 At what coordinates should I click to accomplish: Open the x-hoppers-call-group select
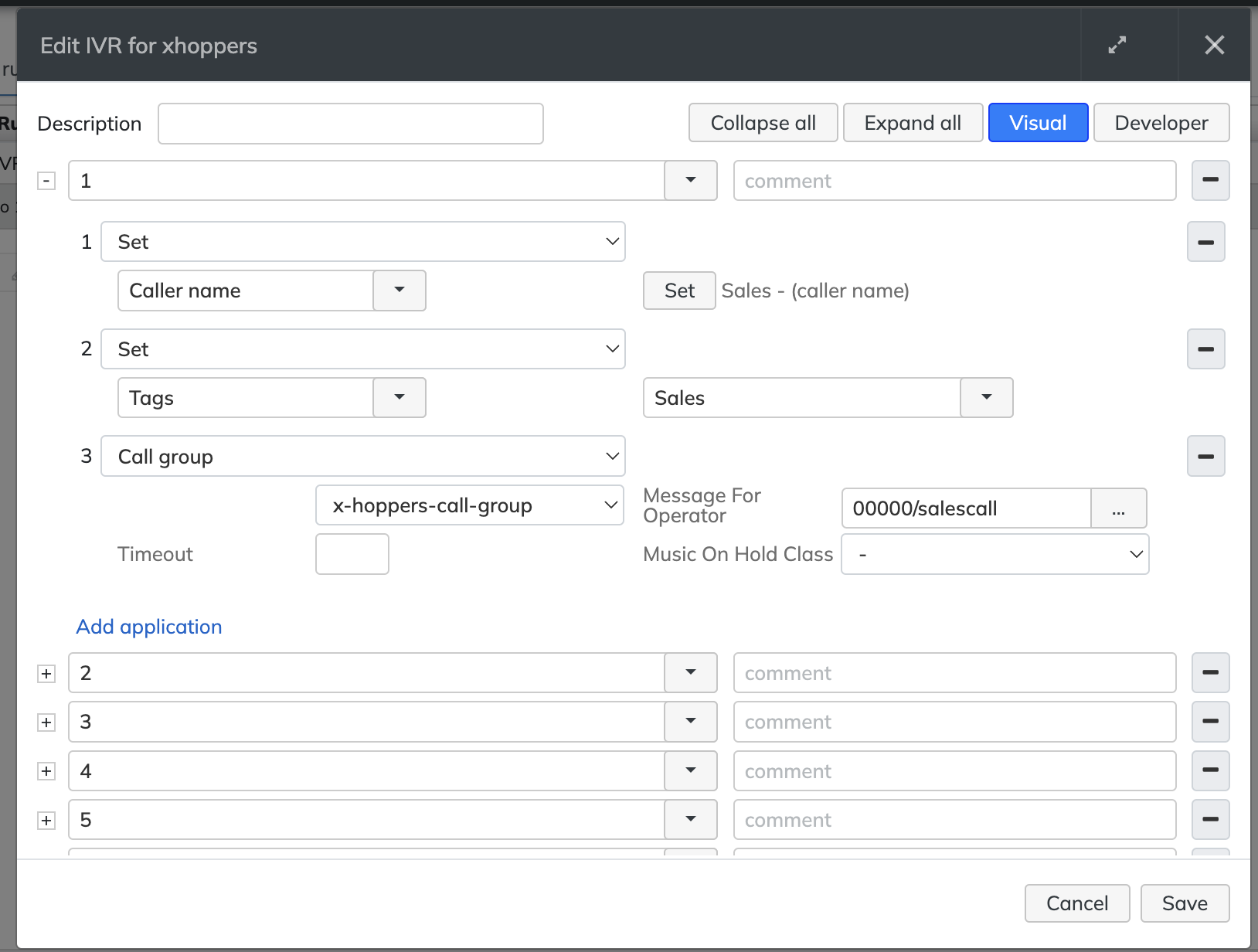click(469, 505)
